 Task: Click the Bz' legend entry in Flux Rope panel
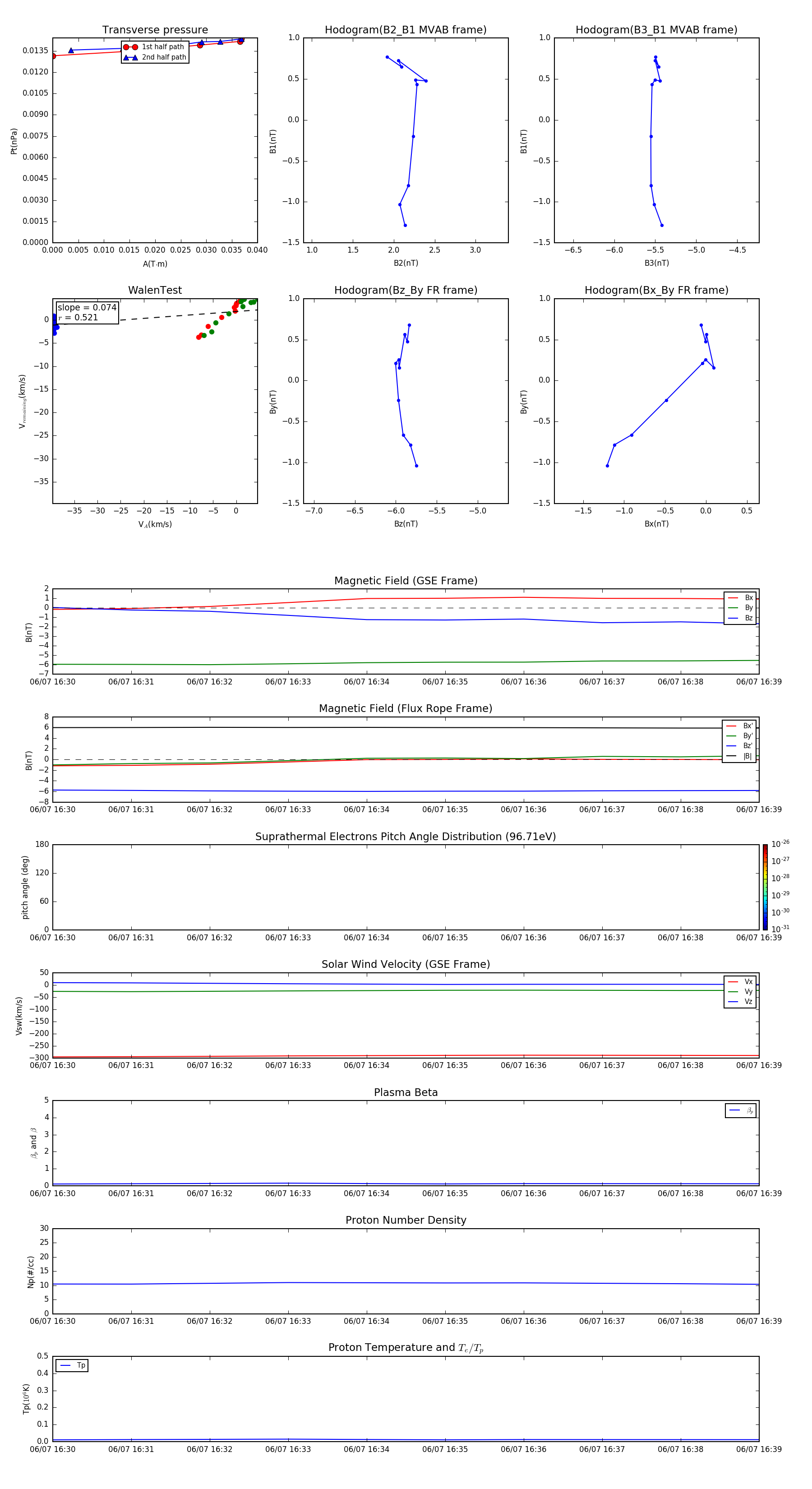point(739,746)
